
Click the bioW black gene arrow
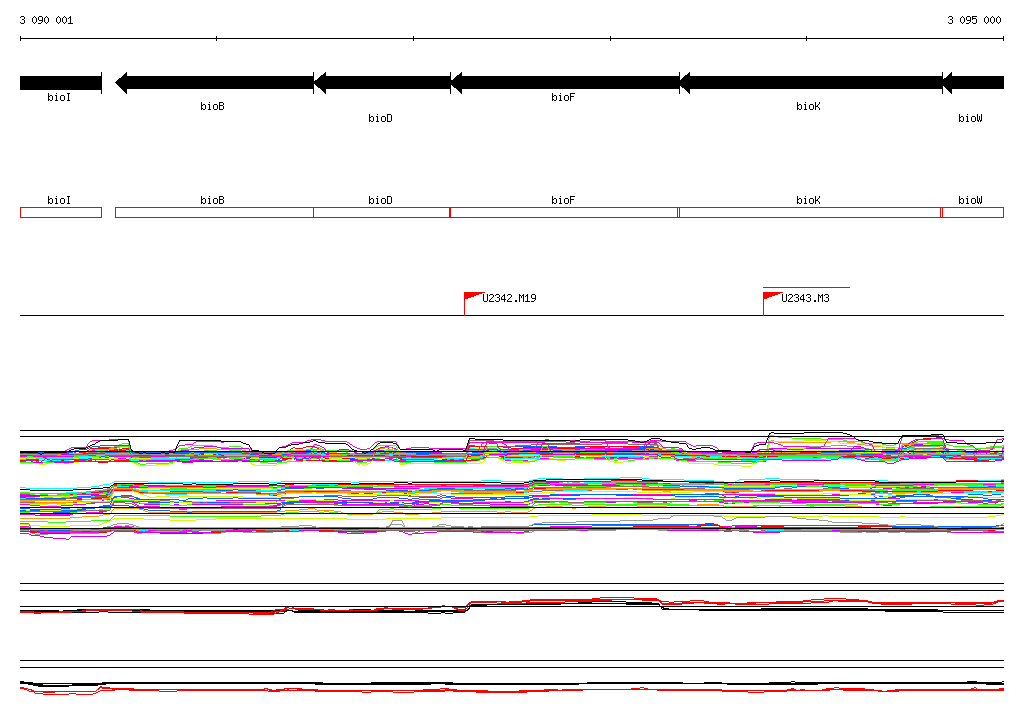(973, 83)
